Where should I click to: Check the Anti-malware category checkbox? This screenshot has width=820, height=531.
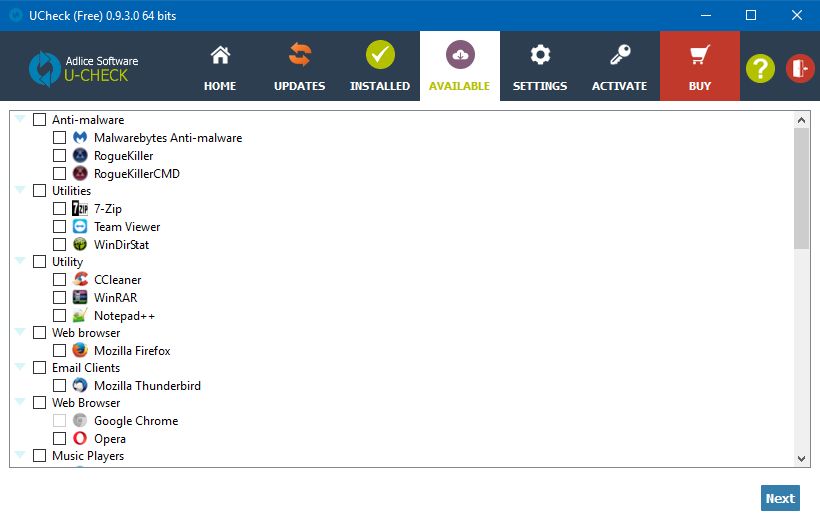pos(39,120)
